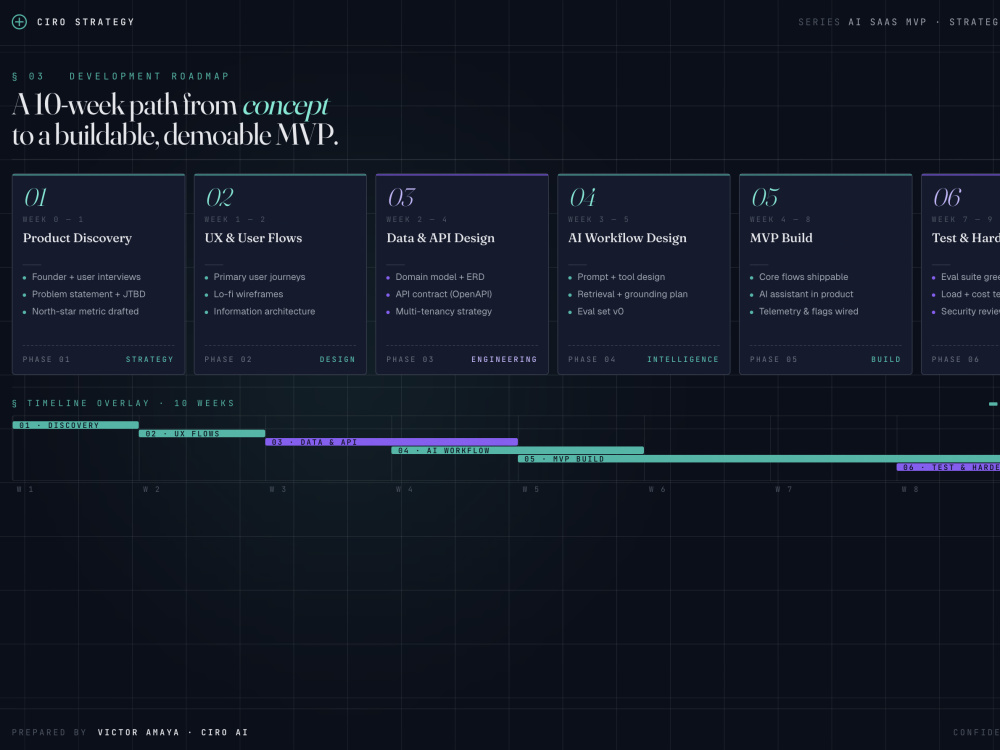Click the ENGINEERING tag on Phase 03

click(504, 360)
